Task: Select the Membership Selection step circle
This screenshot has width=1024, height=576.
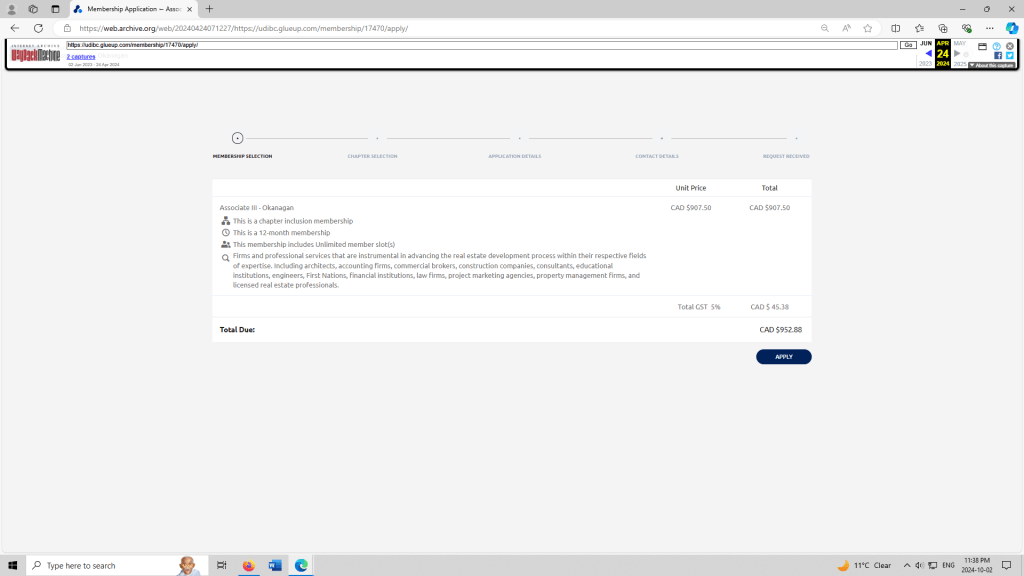Action: point(237,138)
